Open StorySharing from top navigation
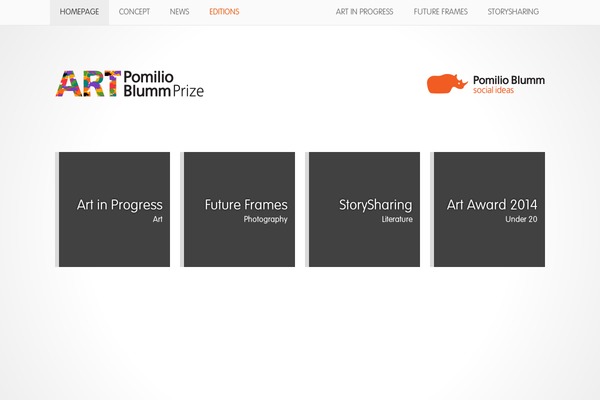The image size is (600, 400). click(x=513, y=12)
